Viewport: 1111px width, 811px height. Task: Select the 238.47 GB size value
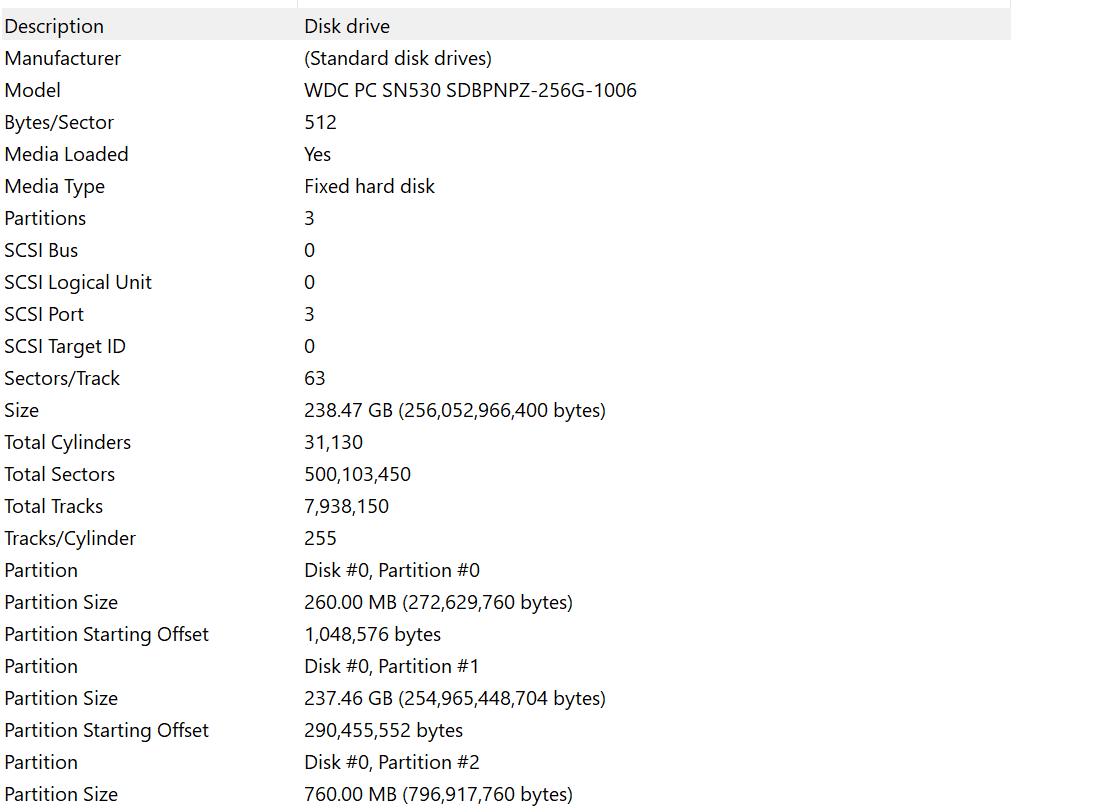[x=454, y=410]
